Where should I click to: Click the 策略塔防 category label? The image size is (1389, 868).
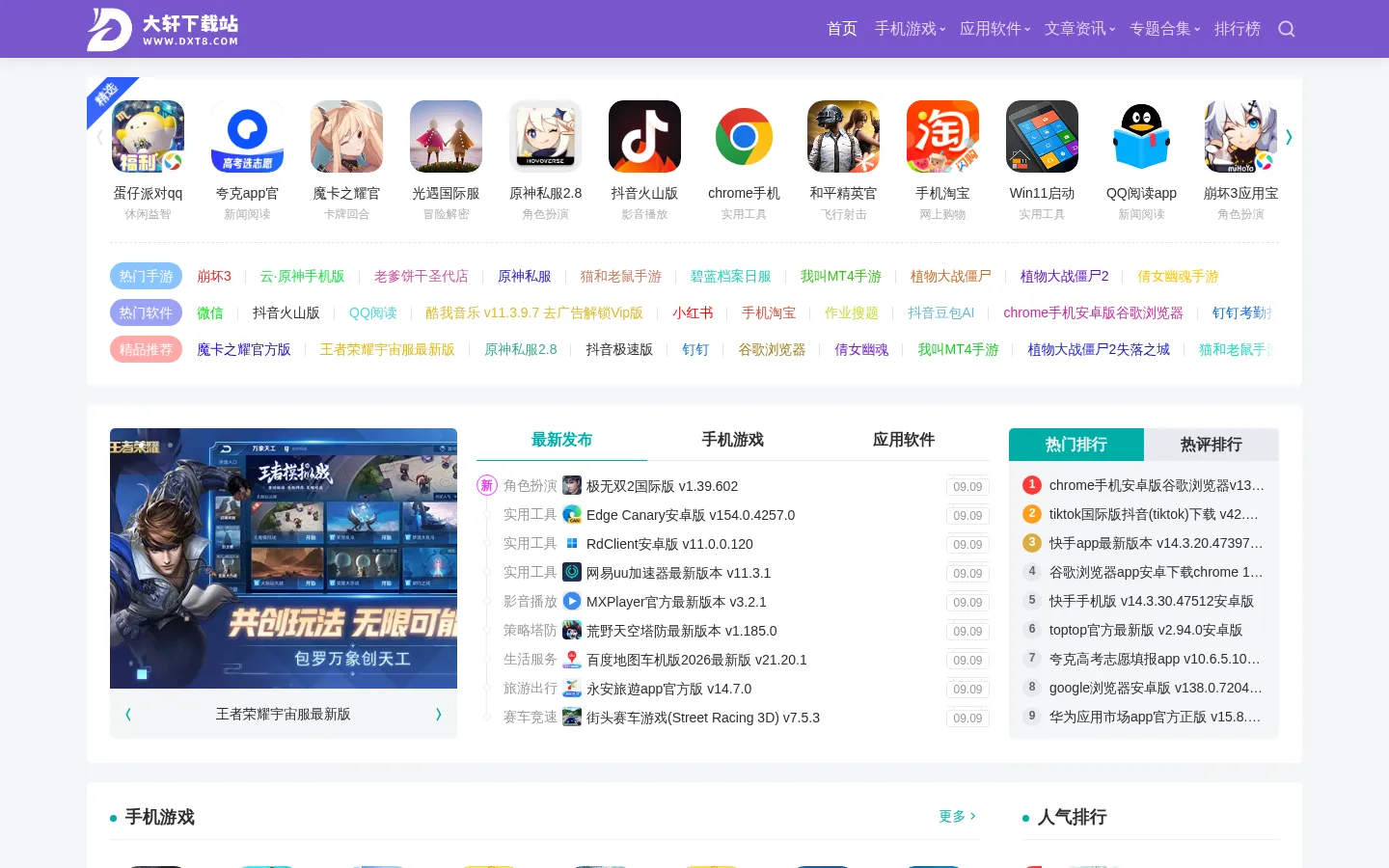point(530,630)
